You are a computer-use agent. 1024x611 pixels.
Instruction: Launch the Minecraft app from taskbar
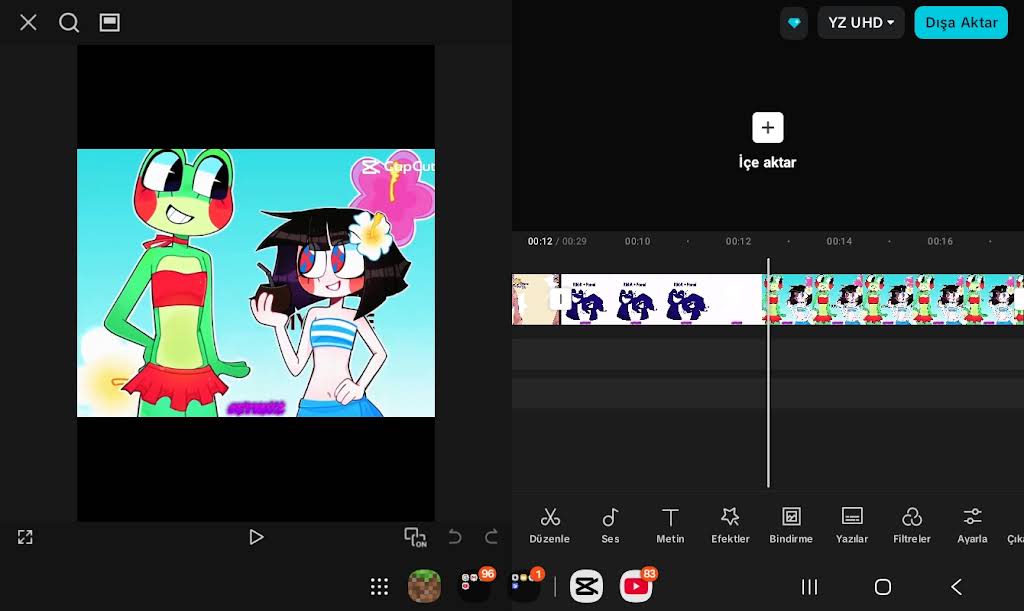[x=424, y=586]
